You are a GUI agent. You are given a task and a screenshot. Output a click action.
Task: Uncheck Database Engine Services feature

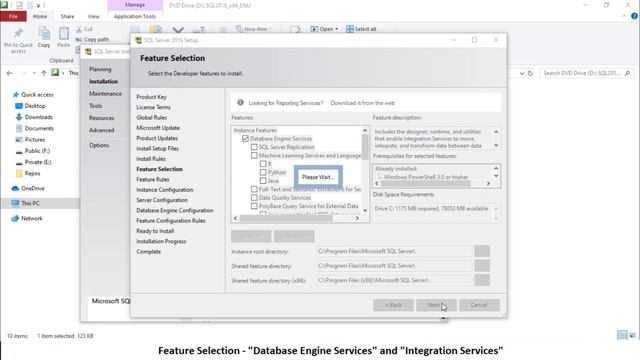pyautogui.click(x=245, y=139)
